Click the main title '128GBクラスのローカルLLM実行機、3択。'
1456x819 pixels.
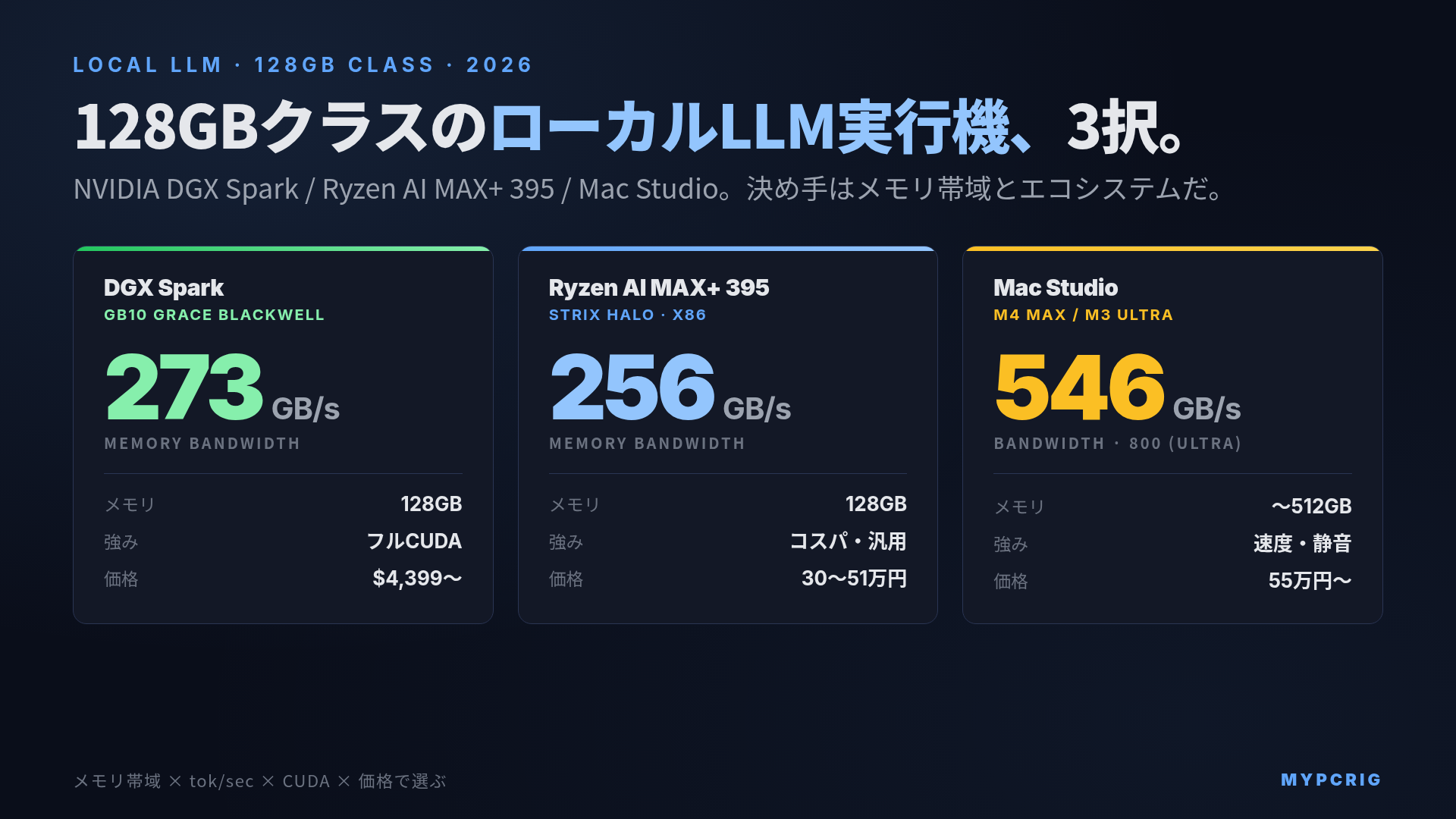click(629, 127)
